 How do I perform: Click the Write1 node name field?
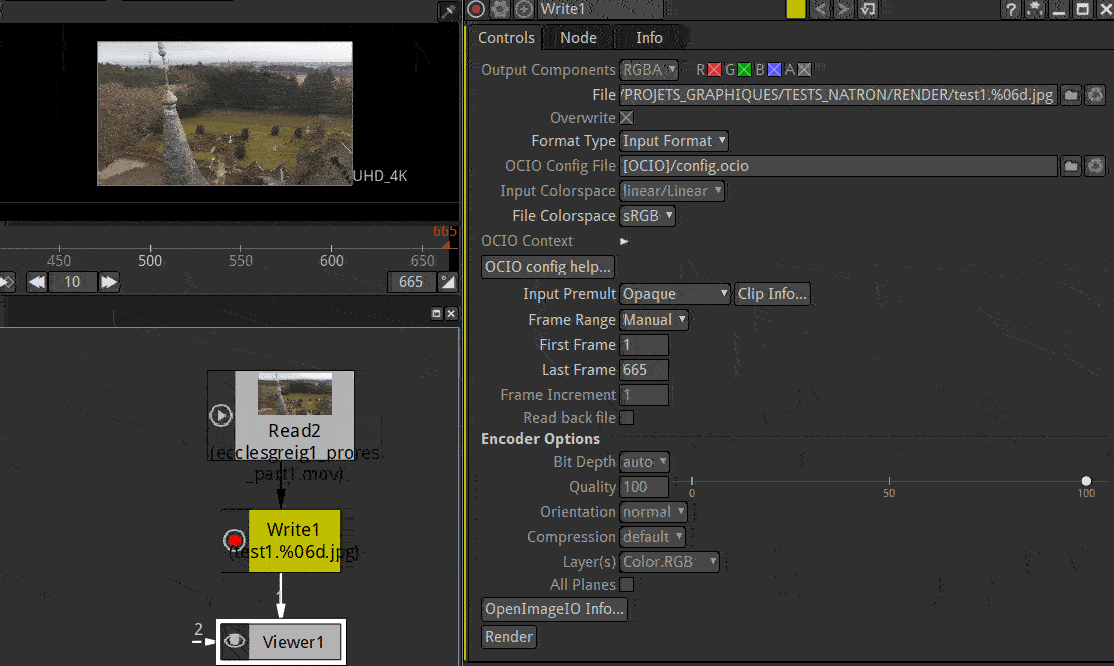(x=600, y=9)
